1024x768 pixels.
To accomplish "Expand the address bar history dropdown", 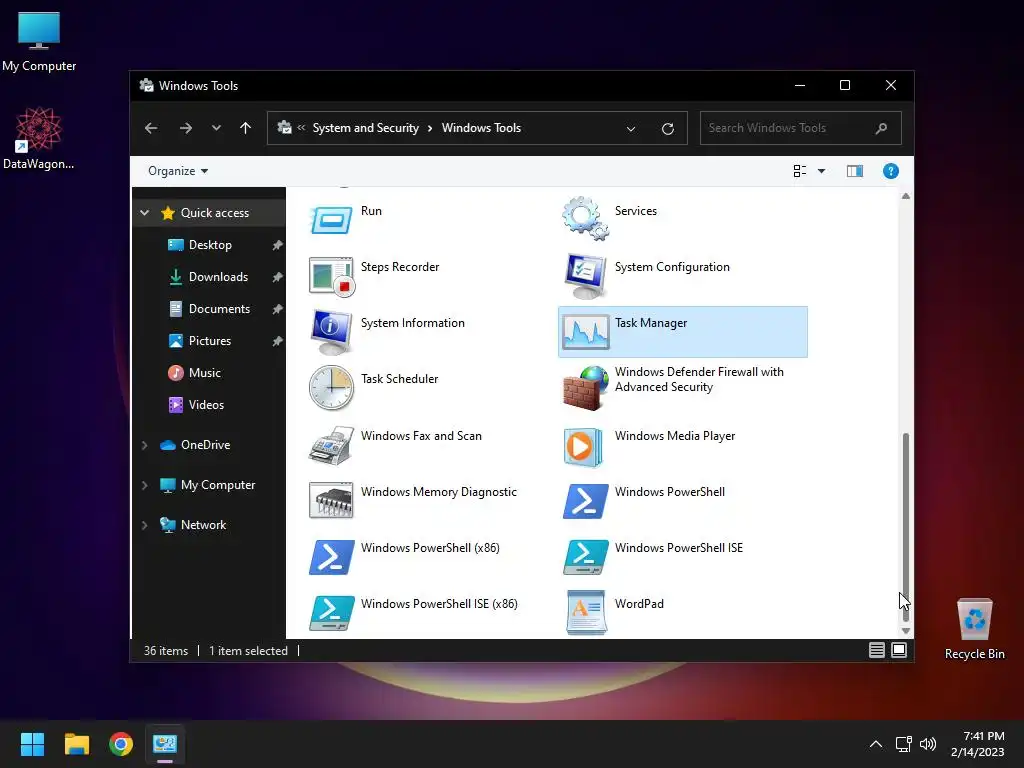I will (x=631, y=129).
